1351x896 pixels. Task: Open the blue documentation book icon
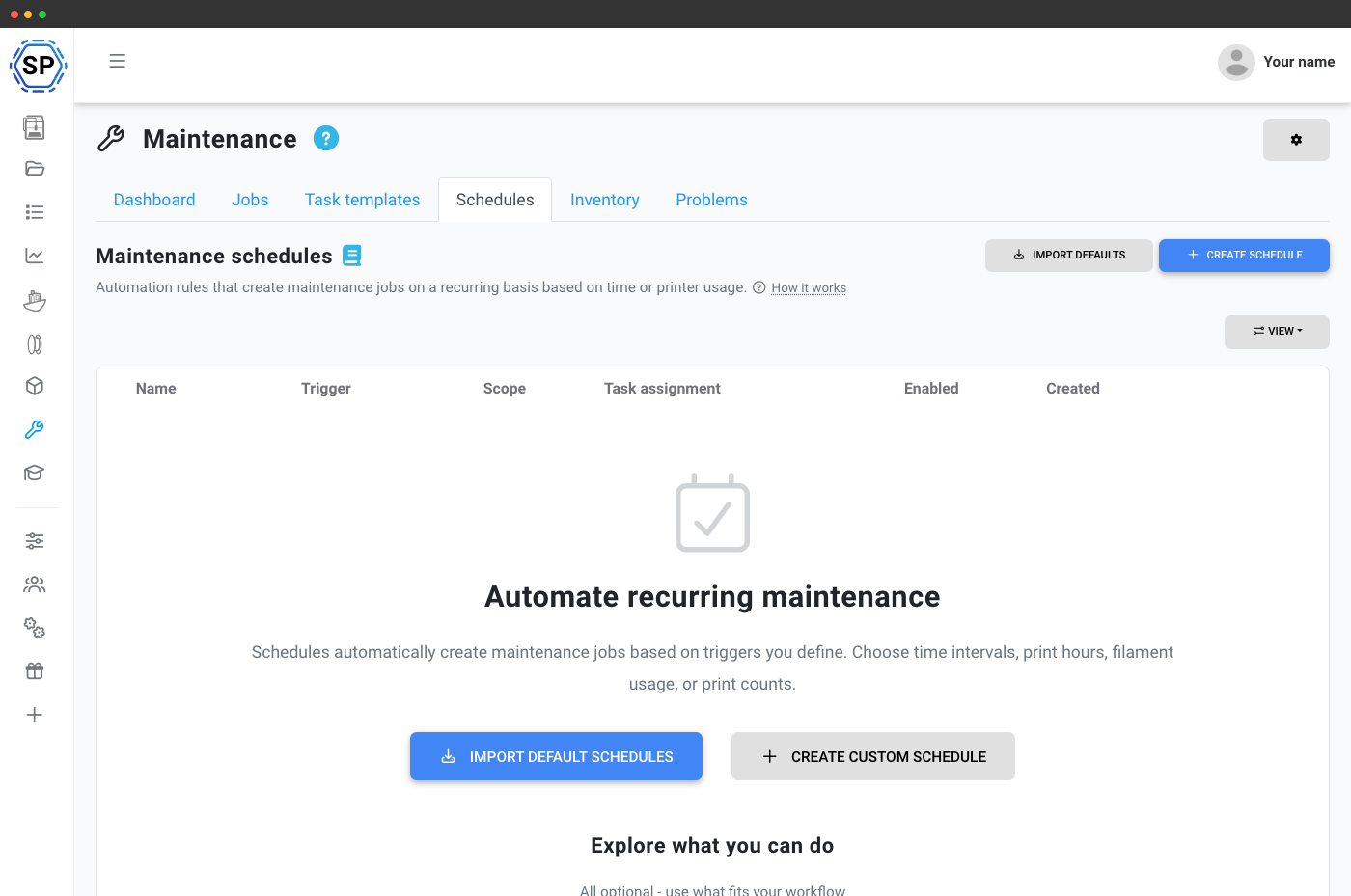[x=352, y=256]
